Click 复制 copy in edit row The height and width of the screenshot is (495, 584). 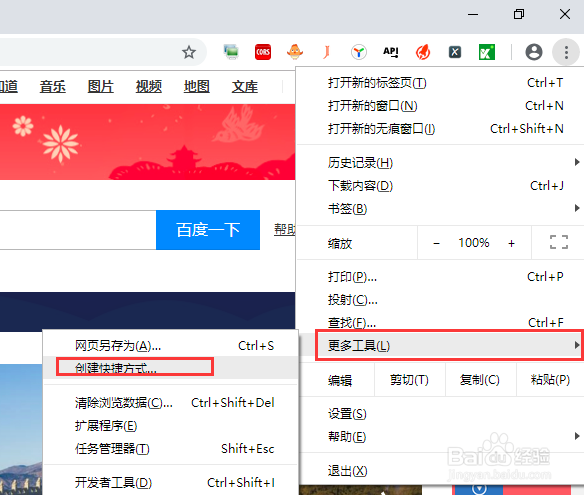(x=480, y=380)
